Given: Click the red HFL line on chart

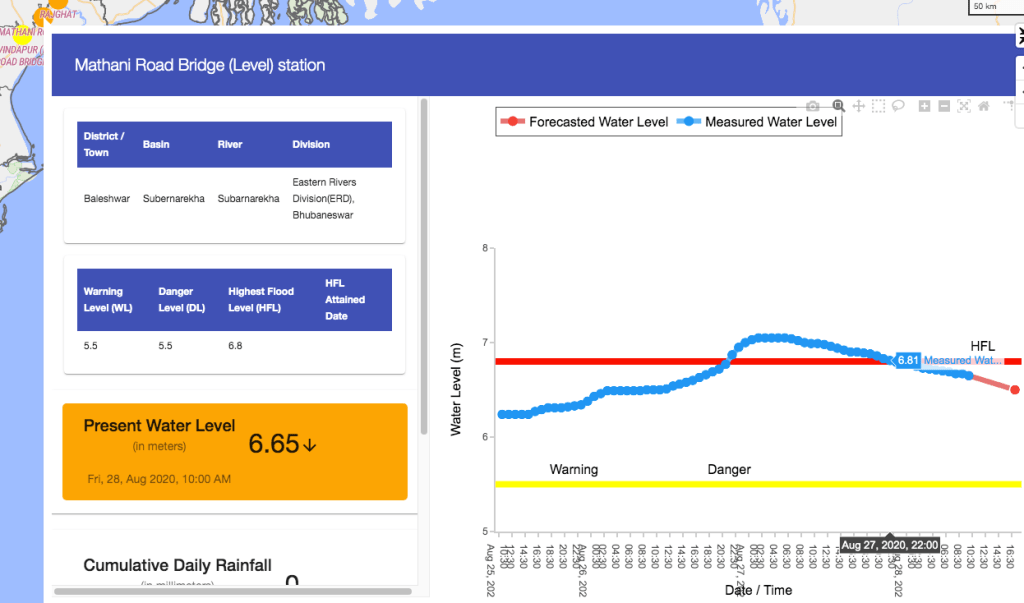Looking at the screenshot, I should pyautogui.click(x=600, y=361).
